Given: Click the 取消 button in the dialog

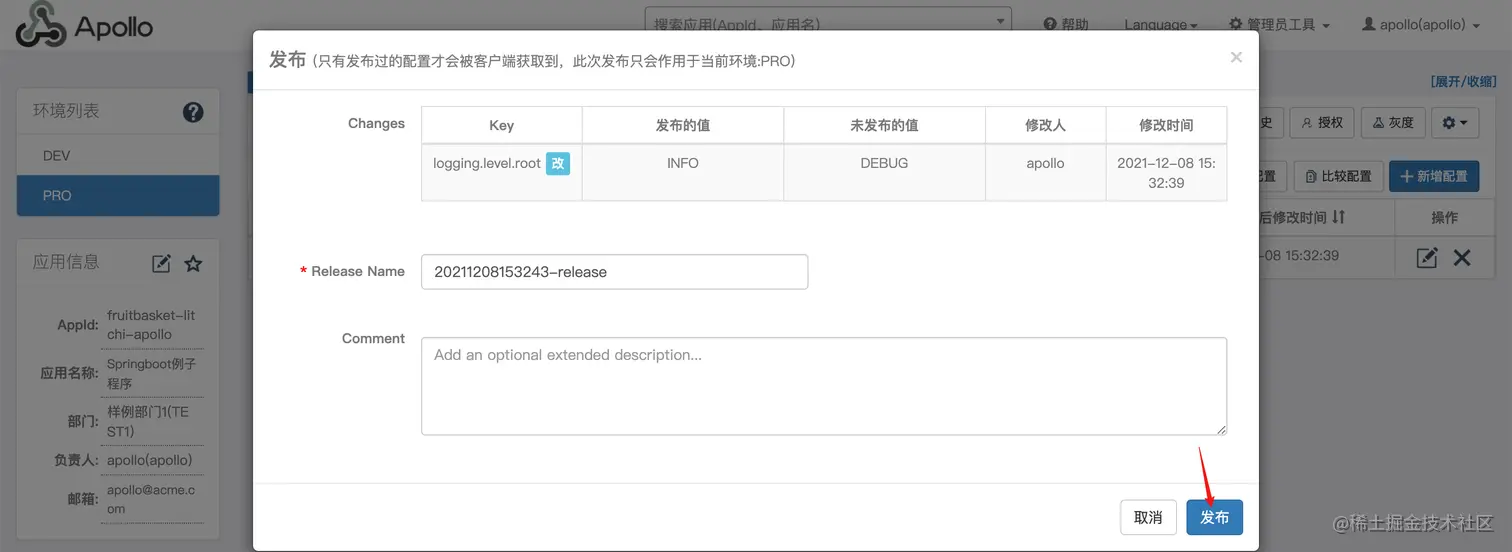Looking at the screenshot, I should [x=1148, y=517].
